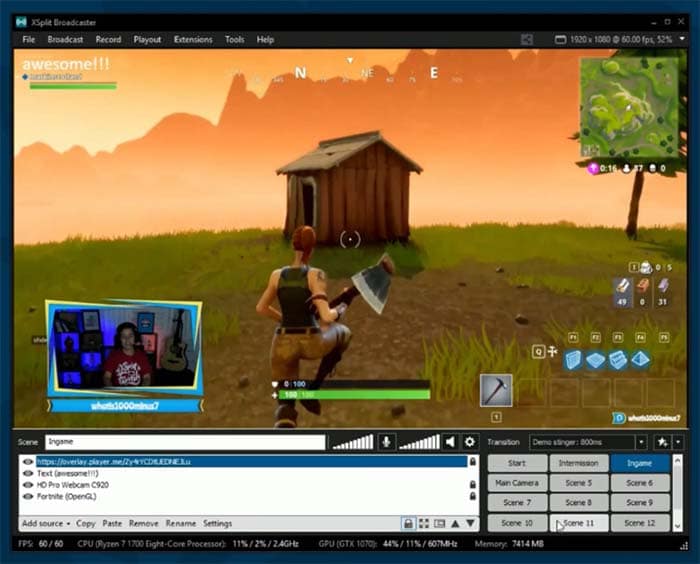700x564 pixels.
Task: Click the FPS 60 / 60 status entry
Action: click(41, 544)
